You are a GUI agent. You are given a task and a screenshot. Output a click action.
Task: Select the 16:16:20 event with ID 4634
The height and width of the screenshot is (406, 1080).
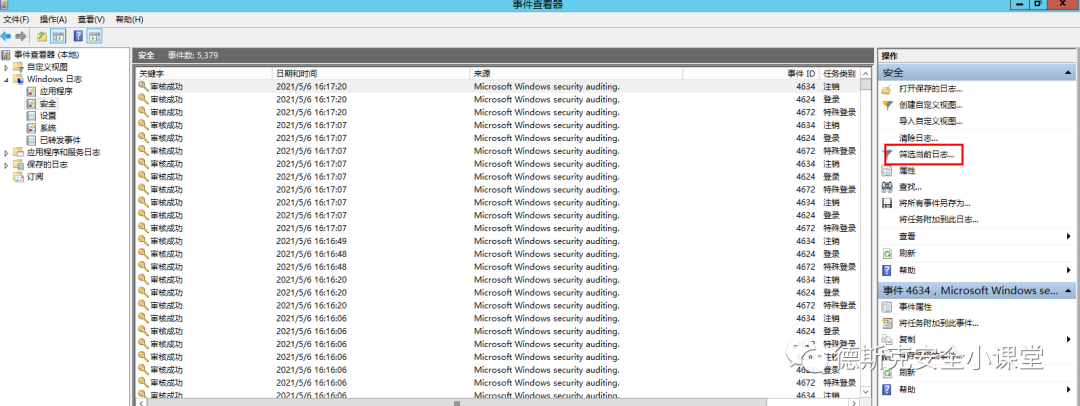(x=497, y=279)
